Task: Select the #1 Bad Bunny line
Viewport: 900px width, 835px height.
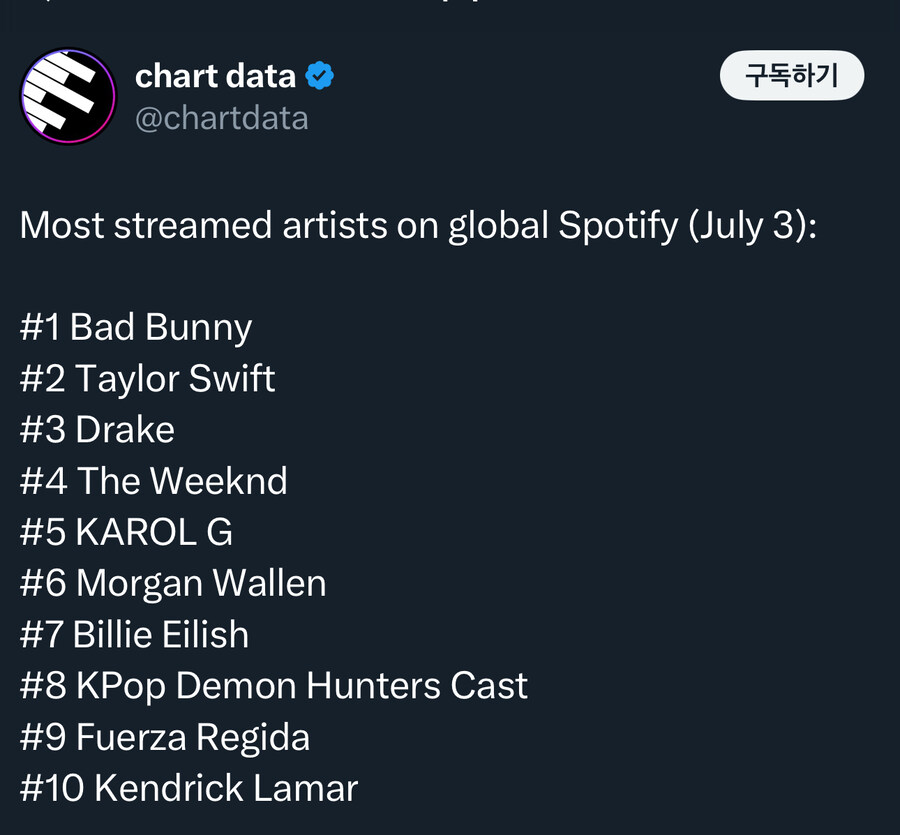Action: pyautogui.click(x=136, y=328)
